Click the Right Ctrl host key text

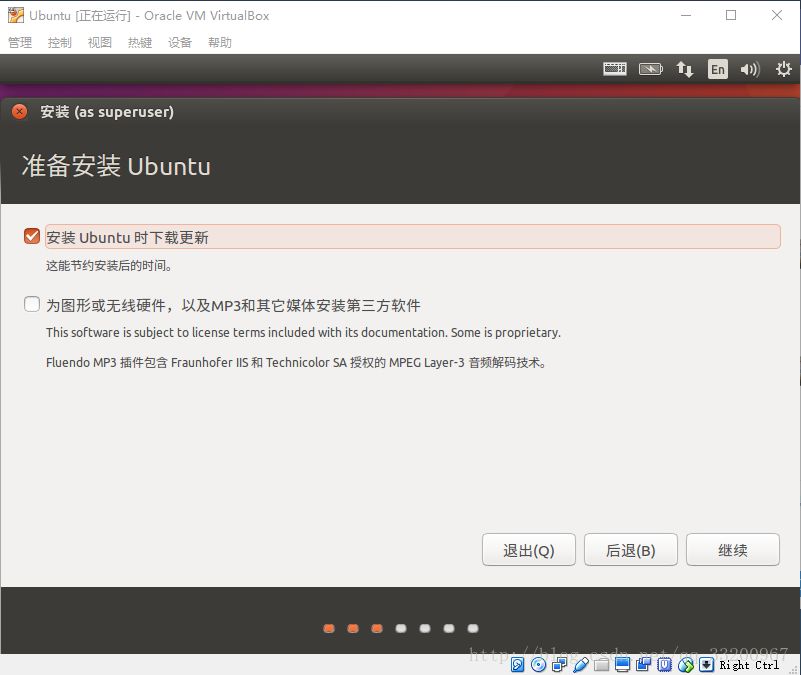(x=749, y=665)
